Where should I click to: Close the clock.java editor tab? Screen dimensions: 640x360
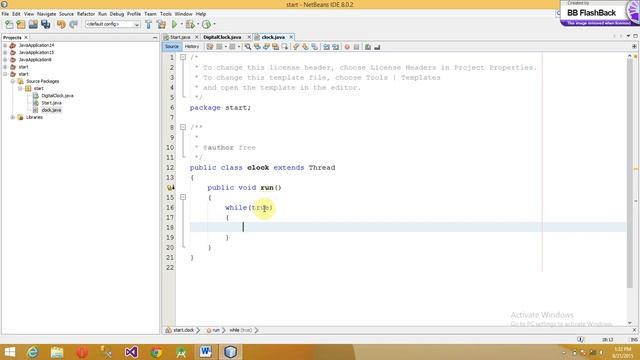(x=291, y=37)
